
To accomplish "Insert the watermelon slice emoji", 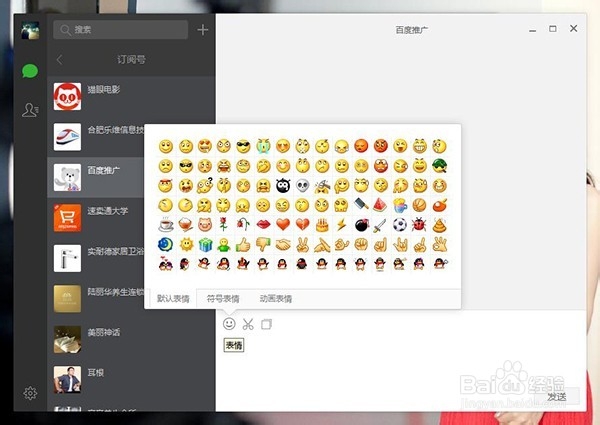I will tap(381, 205).
